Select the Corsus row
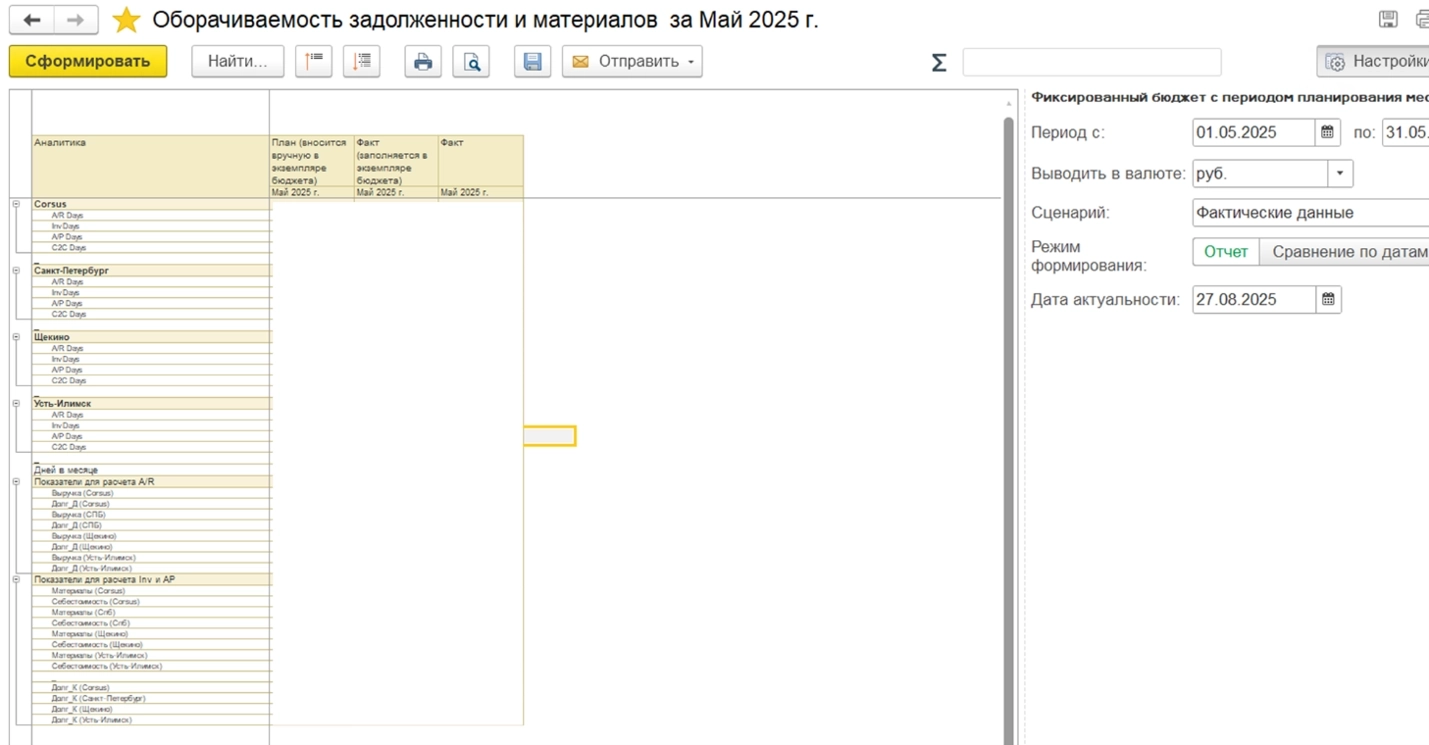The image size is (1429, 745). click(151, 204)
